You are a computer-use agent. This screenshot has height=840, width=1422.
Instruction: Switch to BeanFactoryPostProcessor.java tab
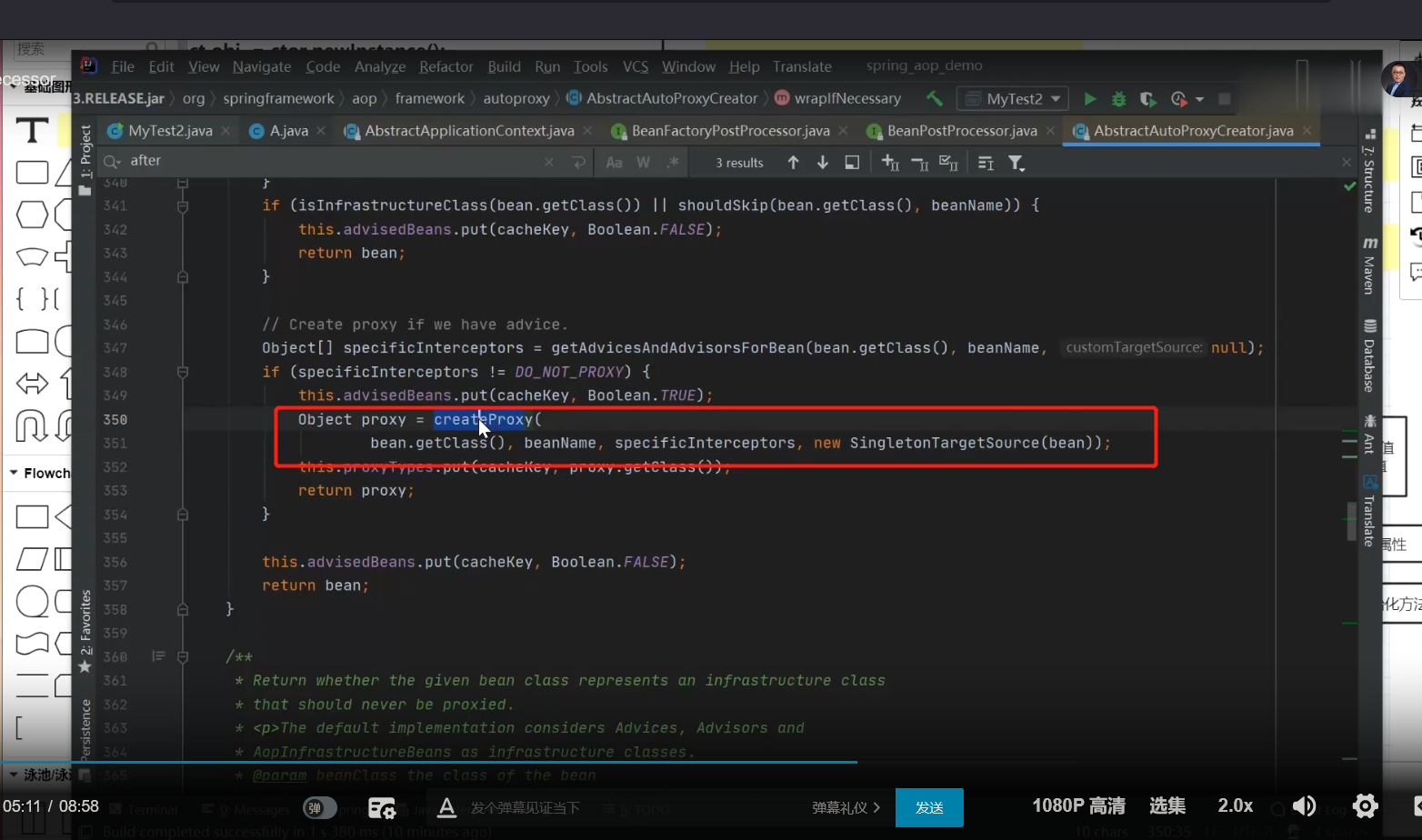730,131
